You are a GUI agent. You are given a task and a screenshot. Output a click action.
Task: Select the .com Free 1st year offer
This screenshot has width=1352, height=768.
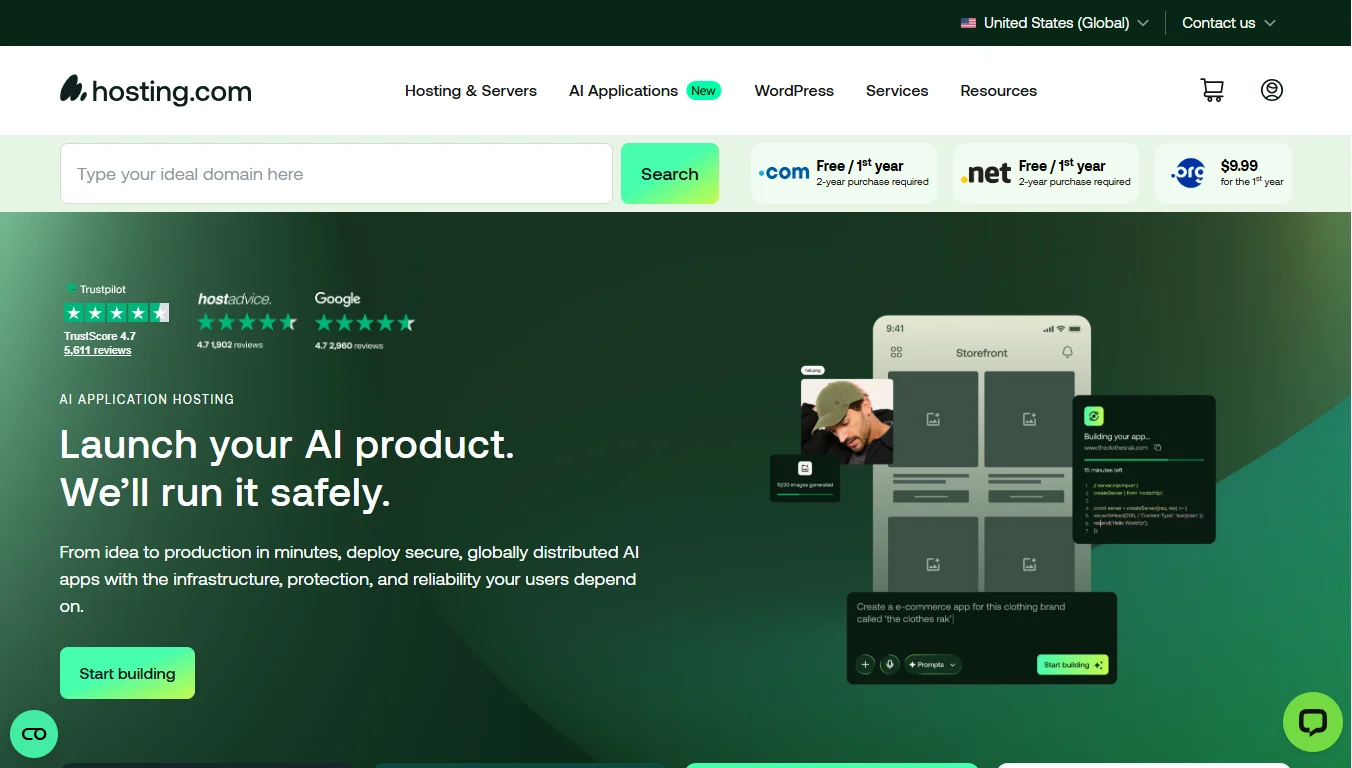(844, 174)
